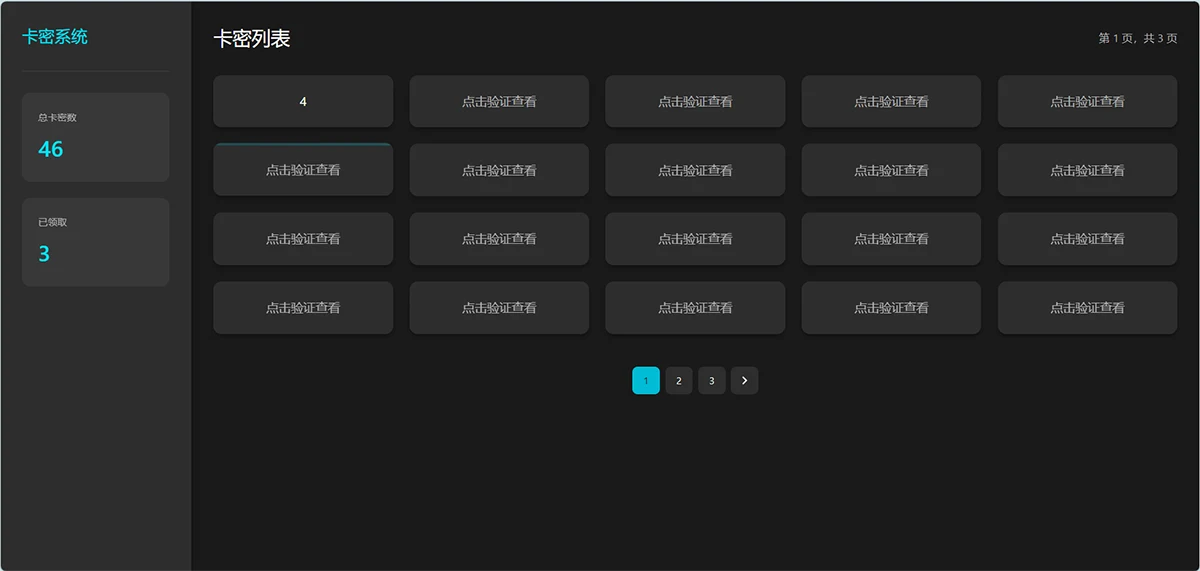Go to next page with chevron arrow
The height and width of the screenshot is (571, 1200).
744,380
